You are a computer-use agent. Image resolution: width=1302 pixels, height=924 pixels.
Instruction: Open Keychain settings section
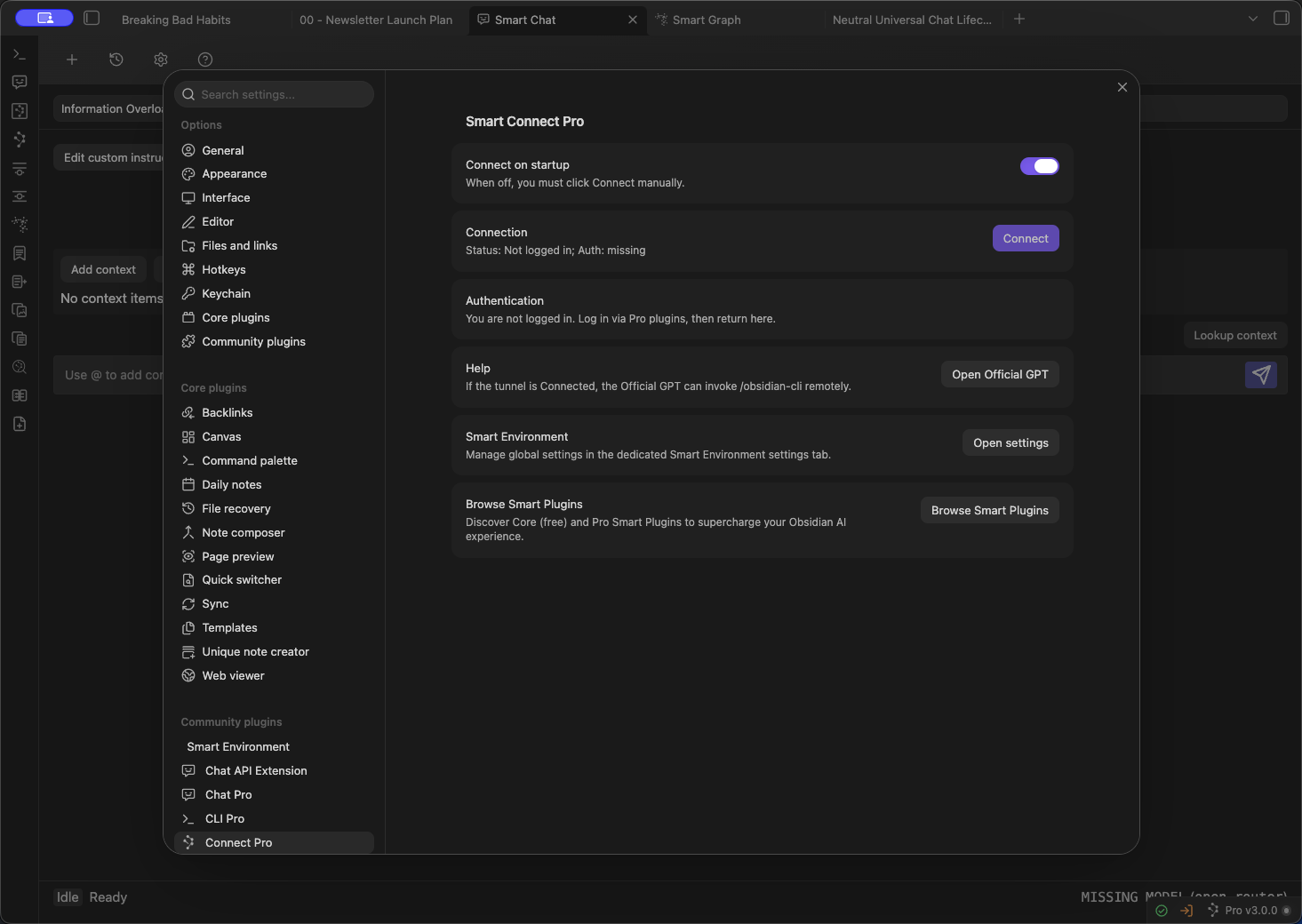(274, 294)
